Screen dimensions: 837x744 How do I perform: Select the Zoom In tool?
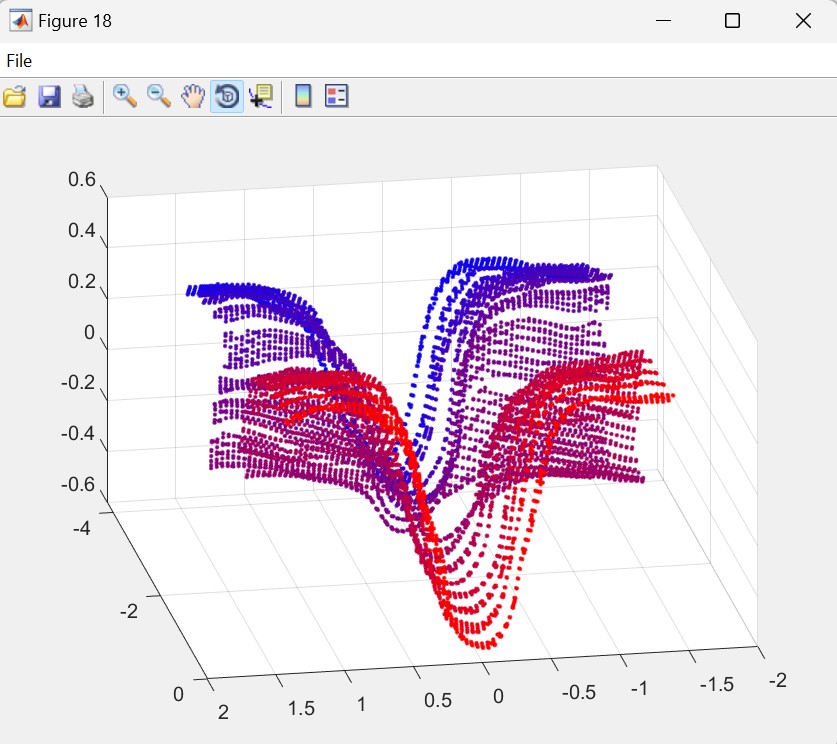tap(125, 96)
